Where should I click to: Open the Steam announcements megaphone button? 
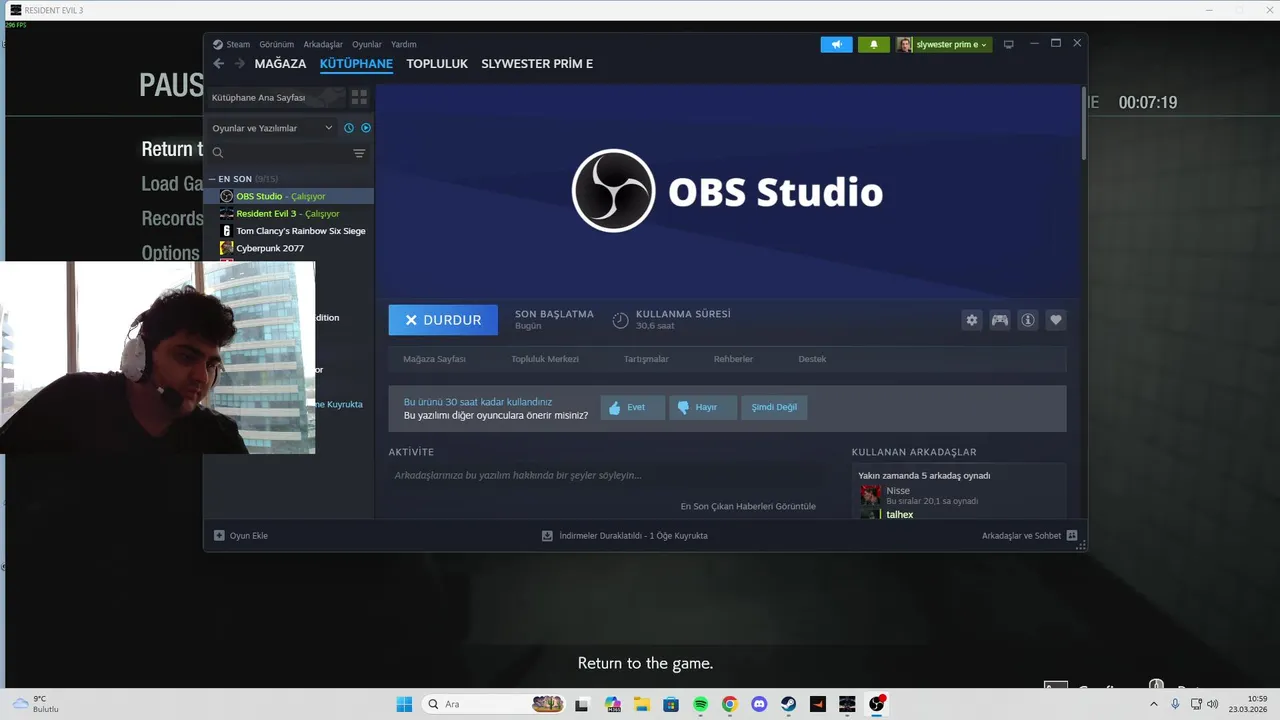(x=836, y=44)
